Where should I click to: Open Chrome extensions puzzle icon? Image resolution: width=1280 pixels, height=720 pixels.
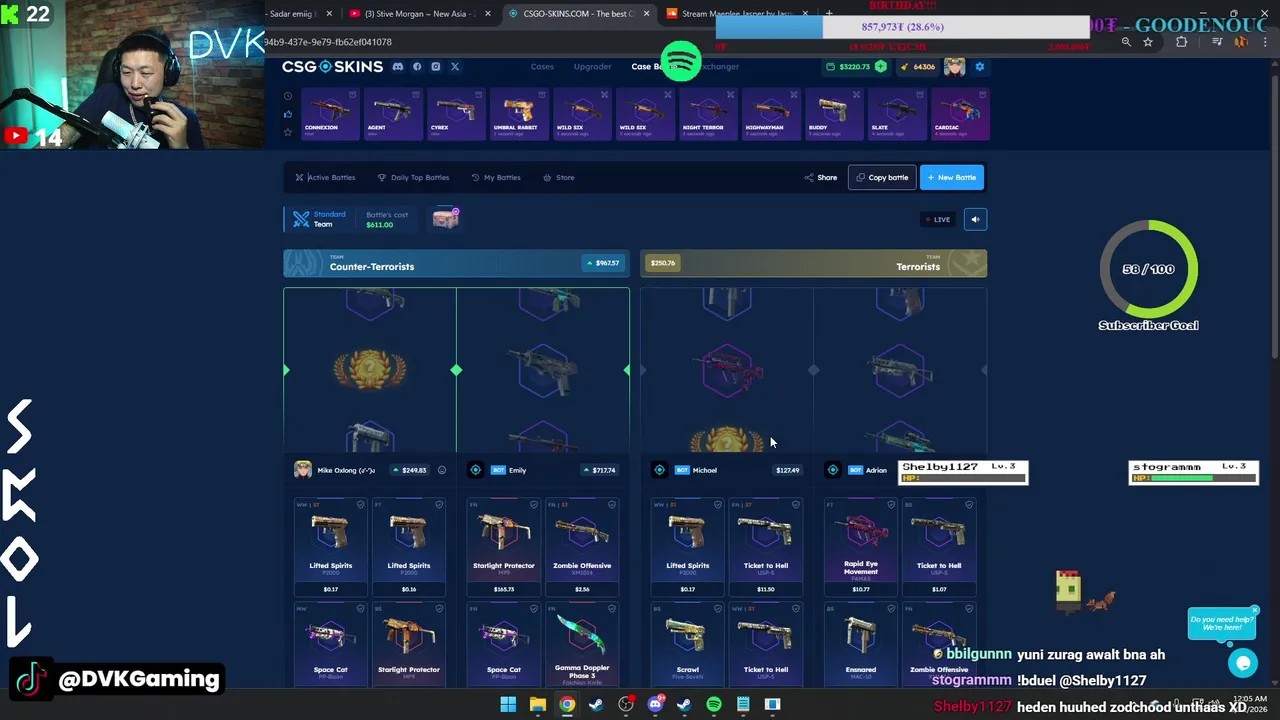(1182, 42)
